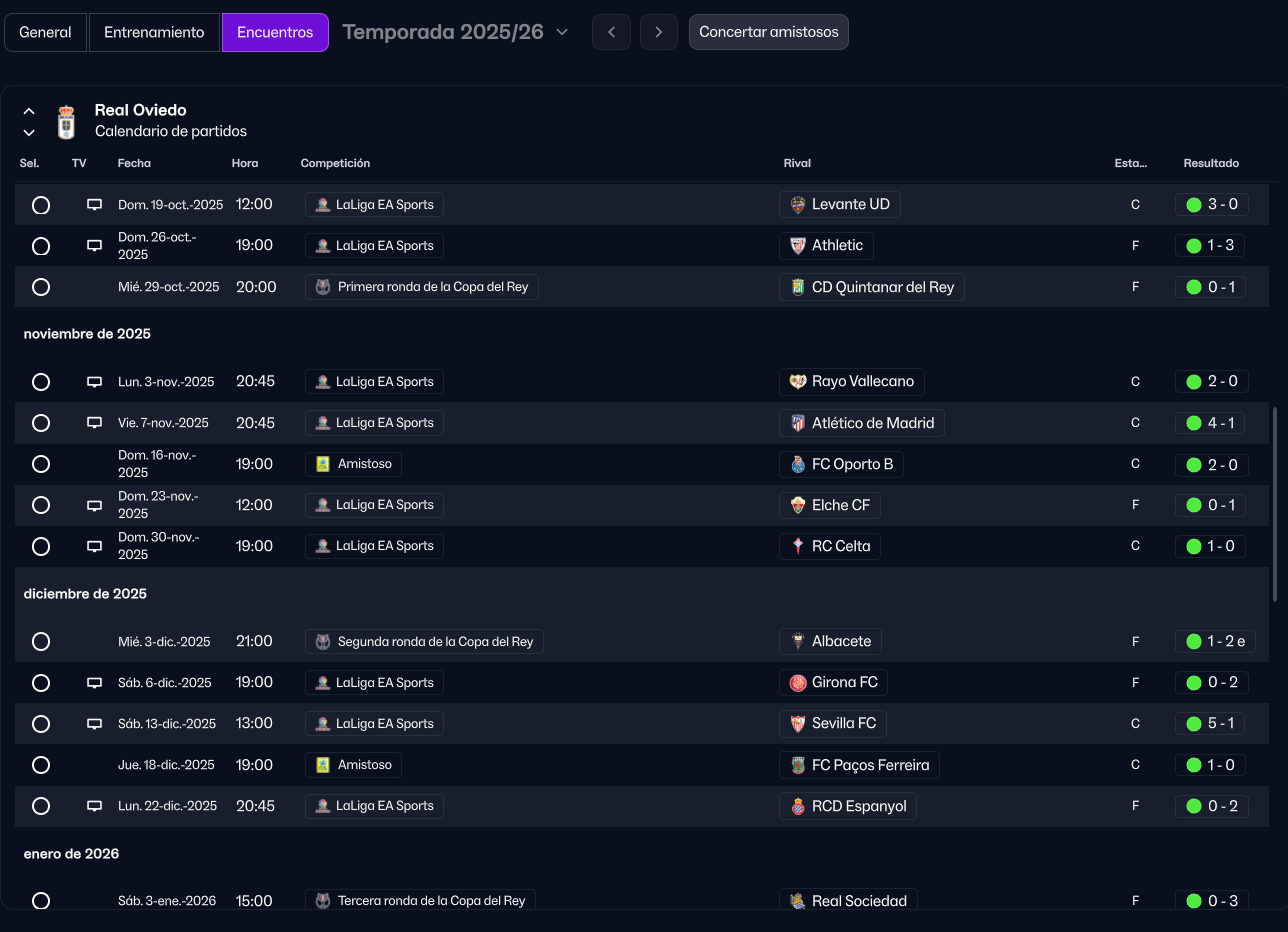Click the TV broadcast icon for Athletic match

(x=94, y=246)
